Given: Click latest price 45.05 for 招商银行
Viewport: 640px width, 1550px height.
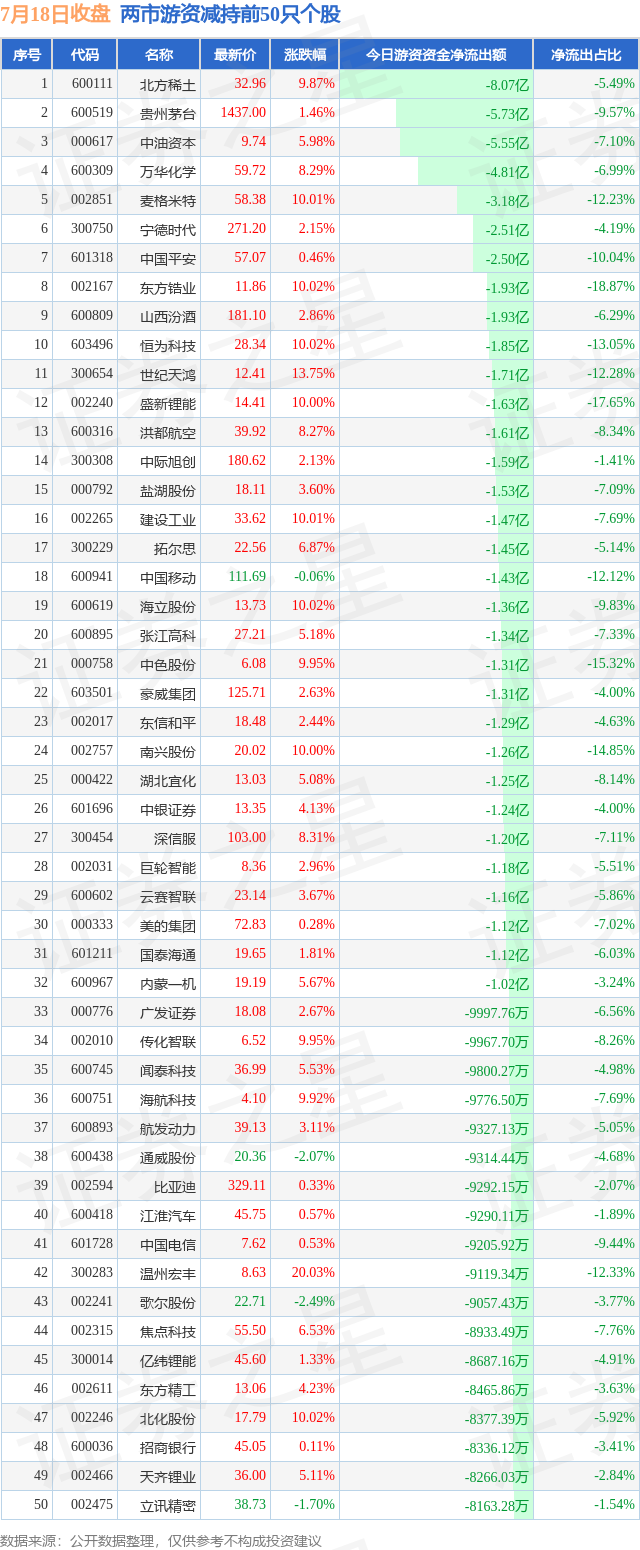Looking at the screenshot, I should click(x=249, y=1447).
